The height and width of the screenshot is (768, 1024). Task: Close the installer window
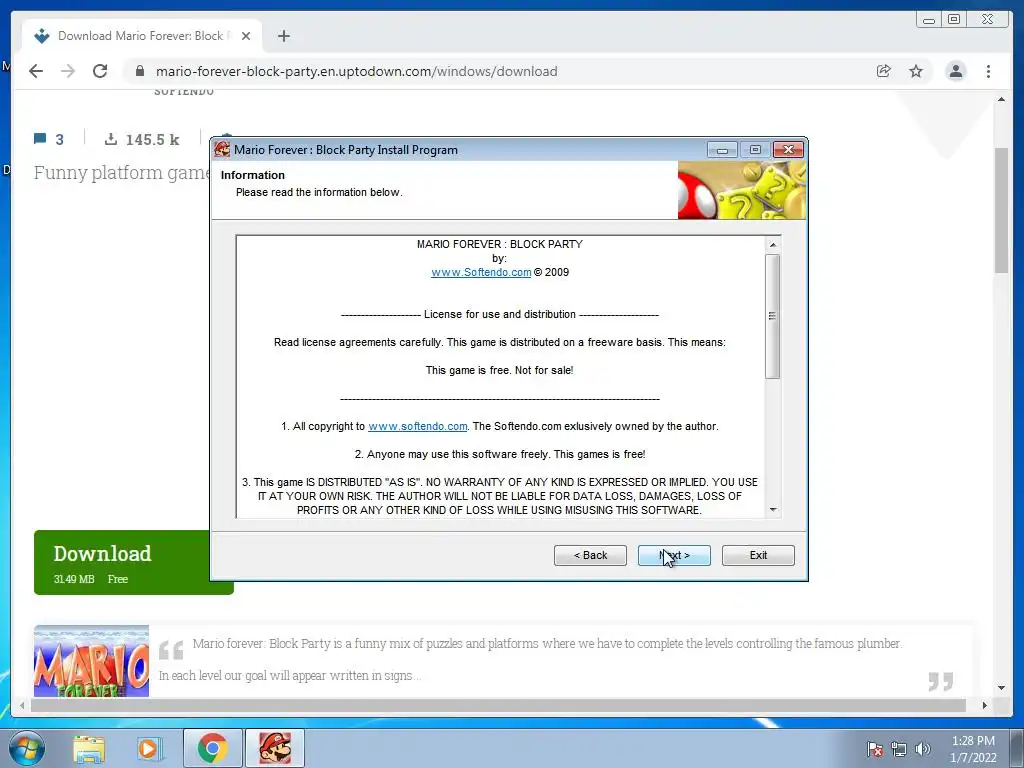pos(788,150)
